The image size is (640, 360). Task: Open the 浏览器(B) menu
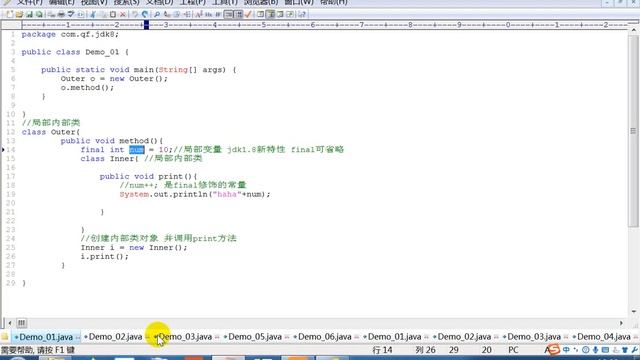[261, 2]
